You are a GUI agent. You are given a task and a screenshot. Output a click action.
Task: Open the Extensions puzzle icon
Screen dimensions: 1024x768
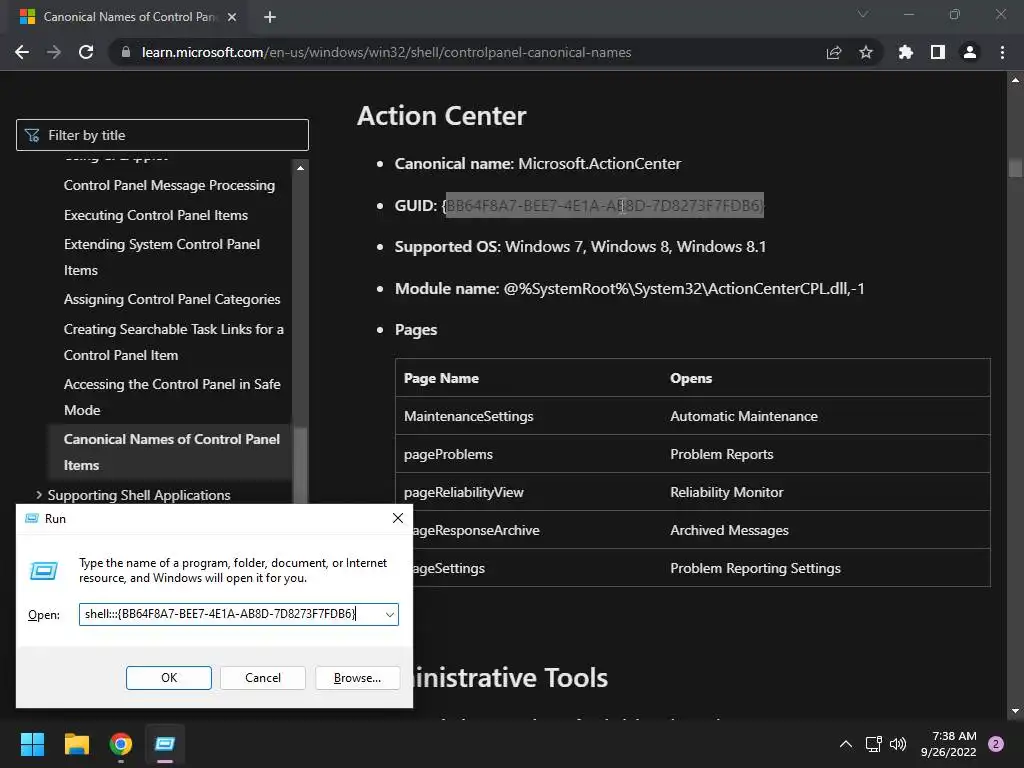click(x=906, y=52)
